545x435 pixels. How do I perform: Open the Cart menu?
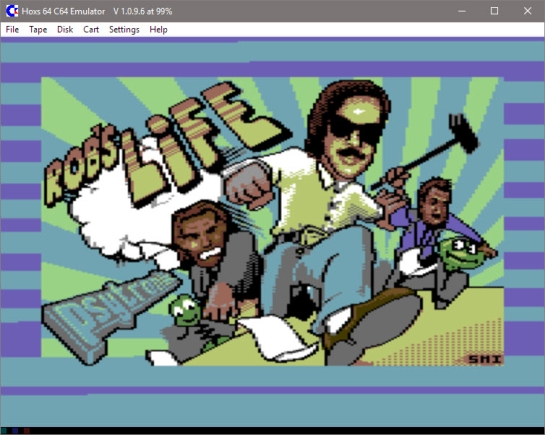pyautogui.click(x=91, y=30)
